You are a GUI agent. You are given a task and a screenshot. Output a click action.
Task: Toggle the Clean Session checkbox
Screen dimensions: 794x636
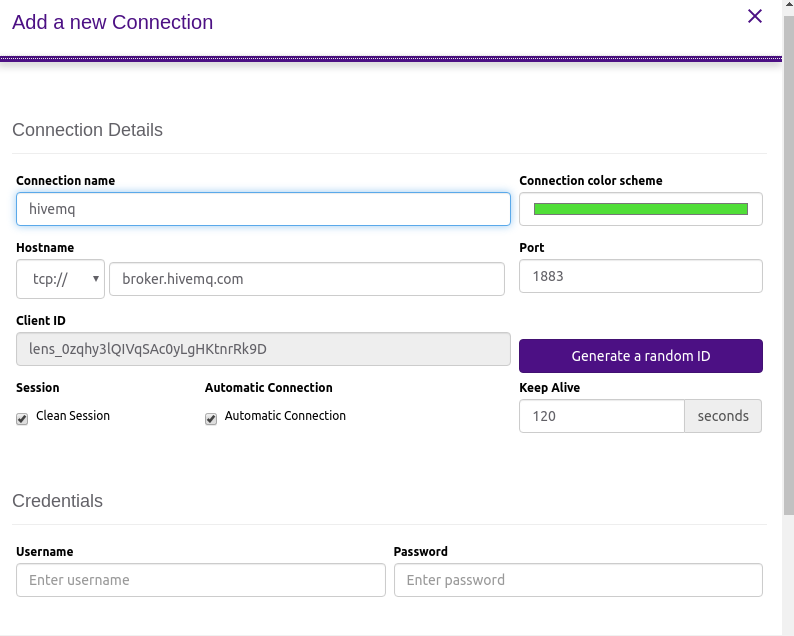pyautogui.click(x=22, y=419)
